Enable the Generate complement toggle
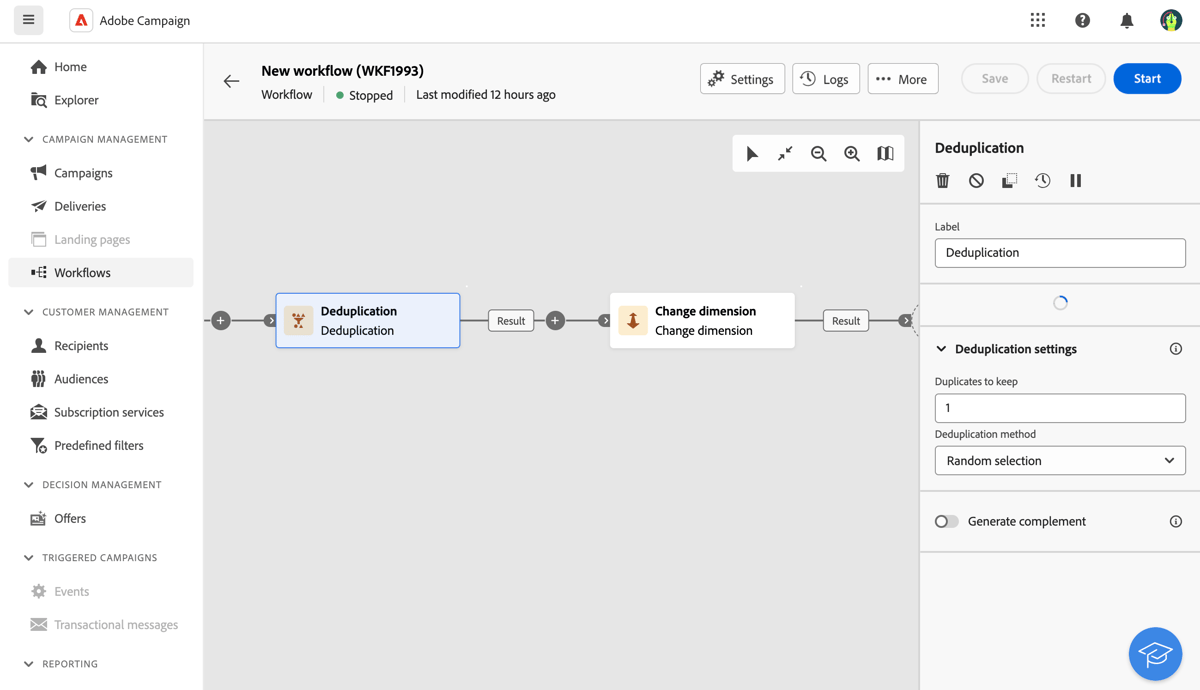The image size is (1200, 690). click(x=946, y=521)
